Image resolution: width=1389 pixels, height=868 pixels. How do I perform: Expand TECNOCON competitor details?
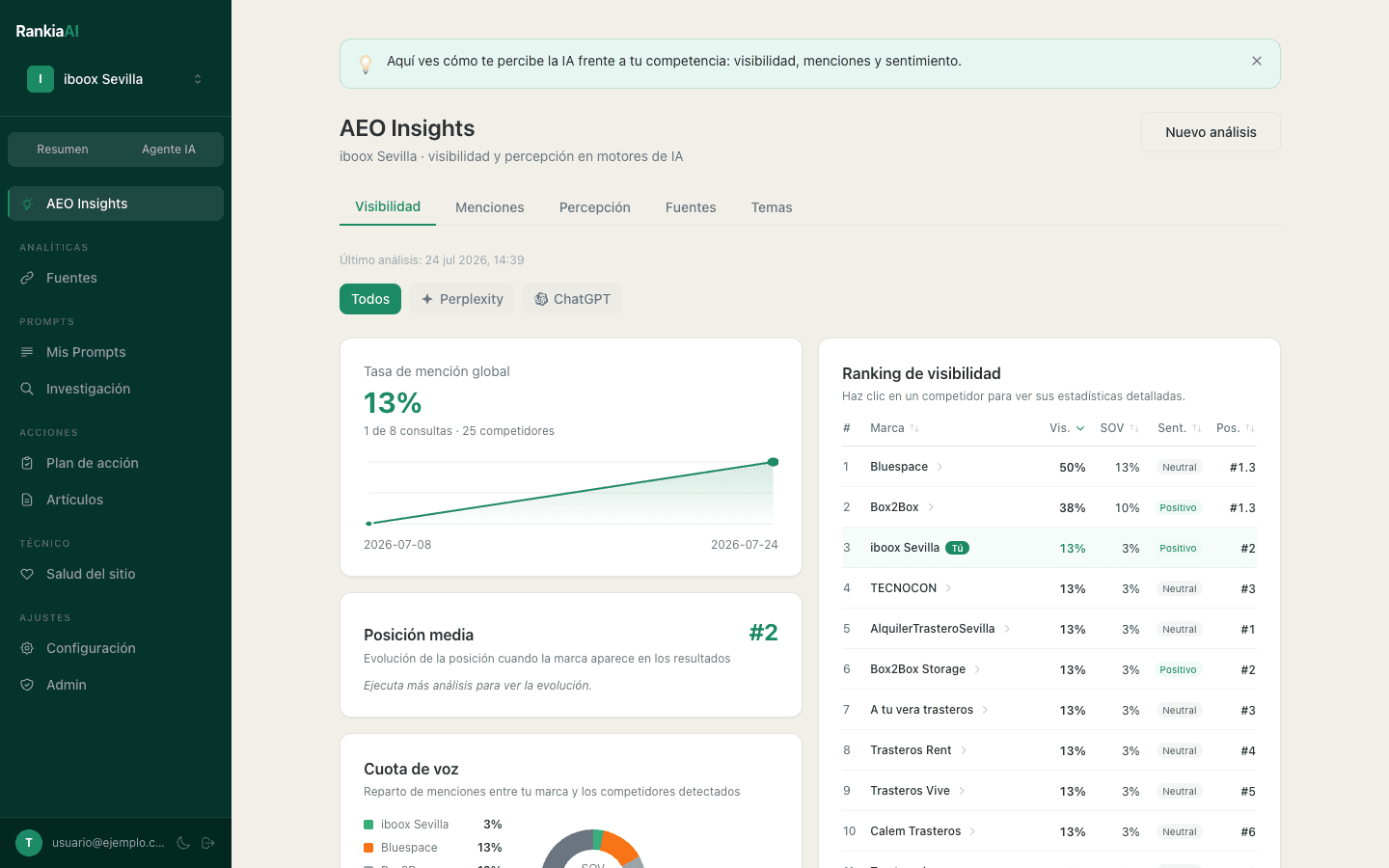point(948,588)
